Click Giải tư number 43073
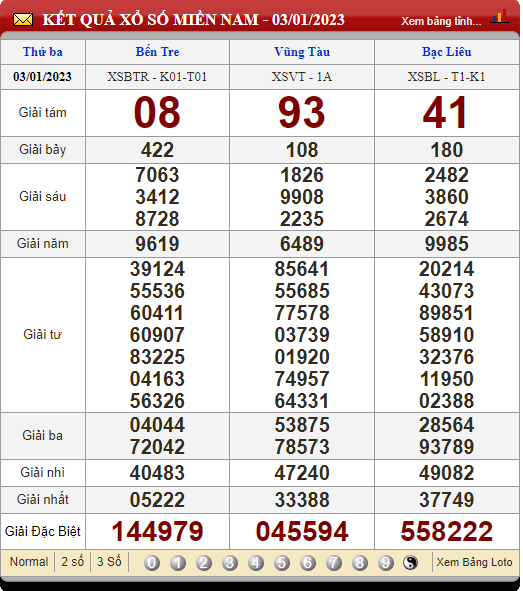This screenshot has width=523, height=591. pos(447,291)
